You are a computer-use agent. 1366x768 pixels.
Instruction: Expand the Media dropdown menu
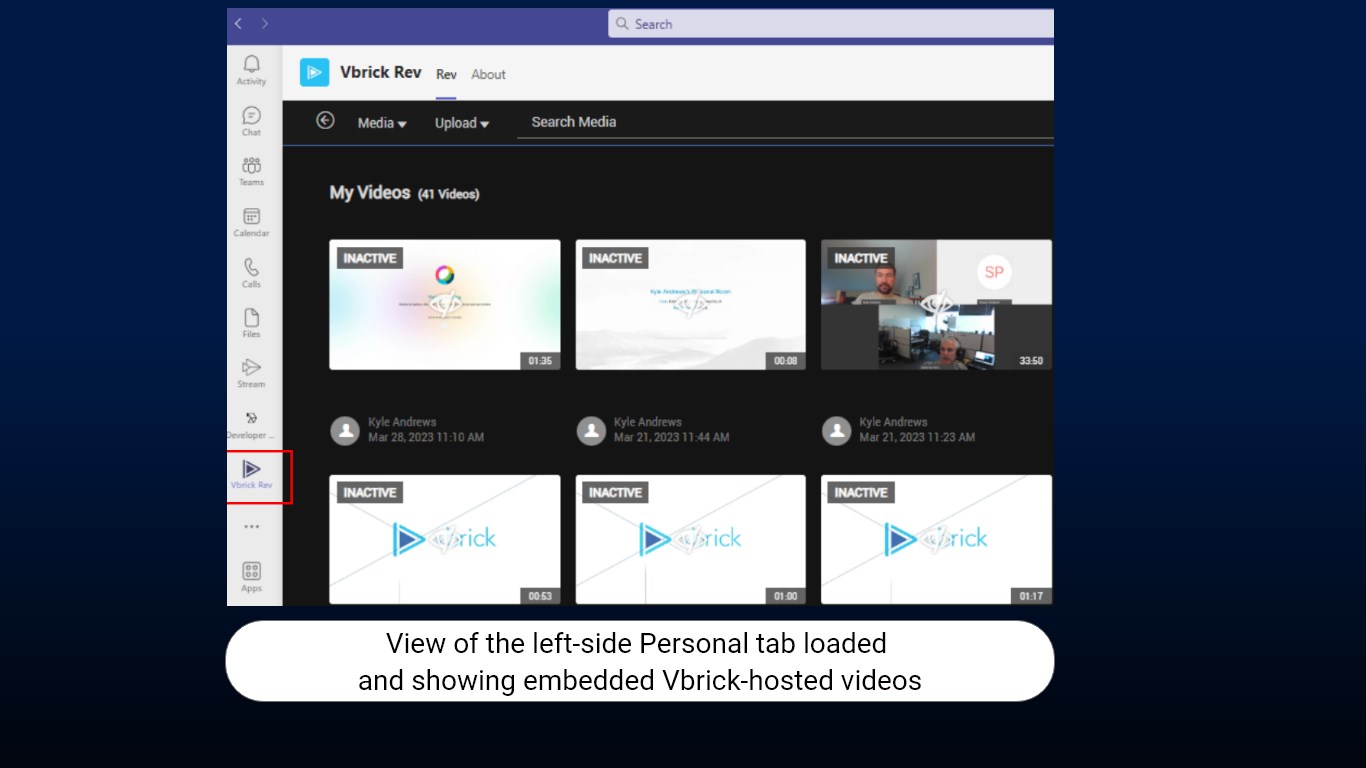pos(382,123)
